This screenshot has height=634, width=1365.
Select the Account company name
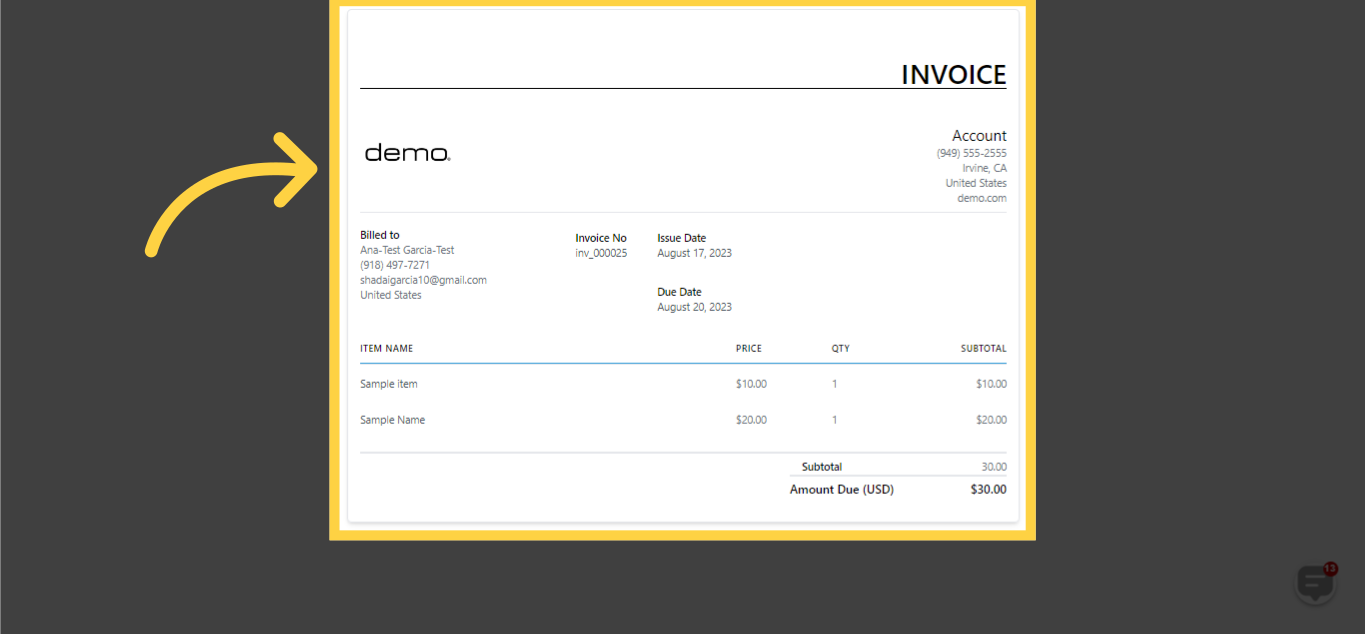(979, 136)
